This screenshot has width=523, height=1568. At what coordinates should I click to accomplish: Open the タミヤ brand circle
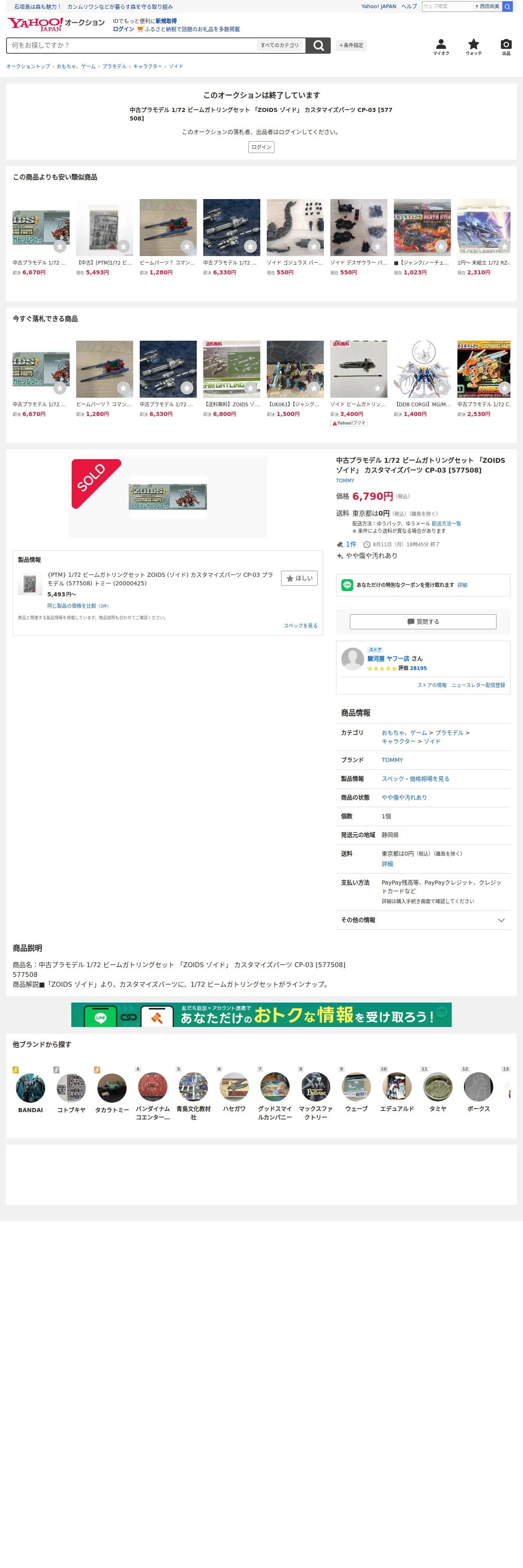[x=438, y=1087]
